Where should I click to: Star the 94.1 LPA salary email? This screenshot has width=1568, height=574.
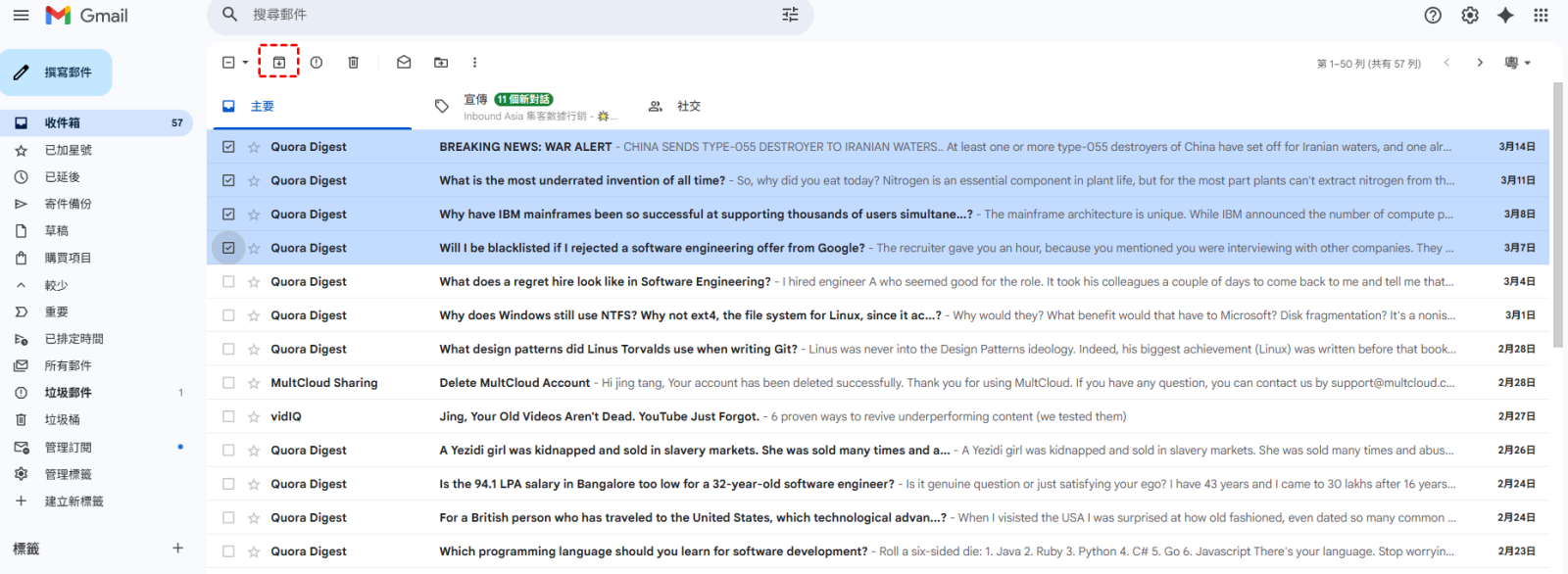tap(254, 484)
